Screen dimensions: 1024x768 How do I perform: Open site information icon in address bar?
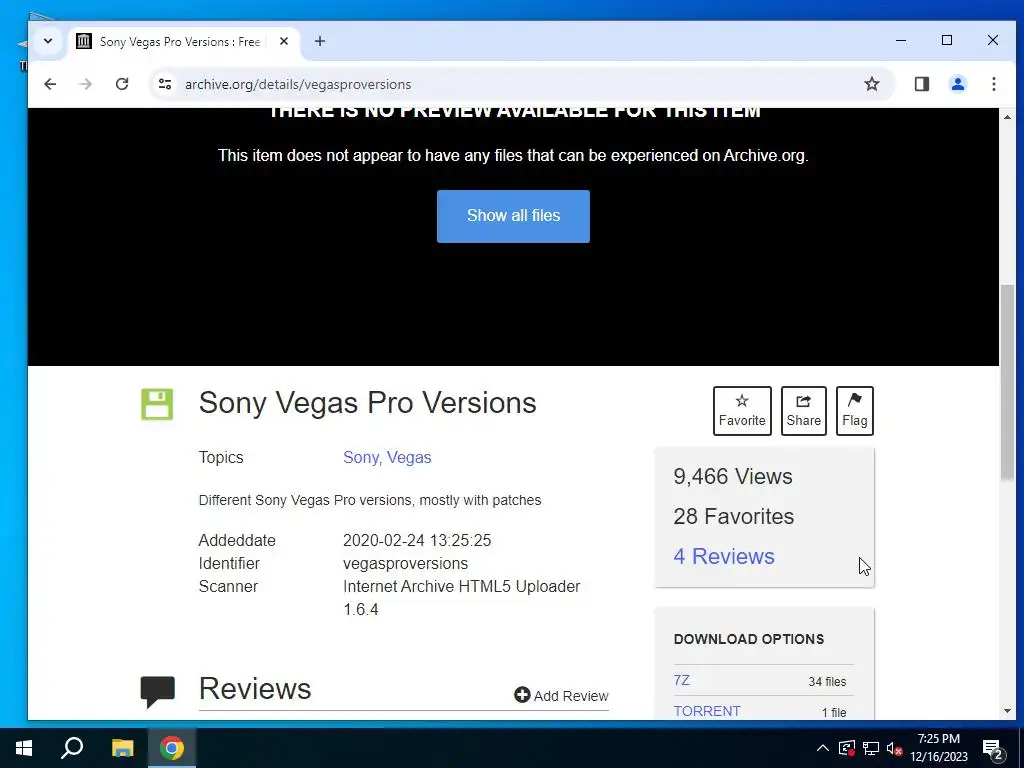click(165, 84)
